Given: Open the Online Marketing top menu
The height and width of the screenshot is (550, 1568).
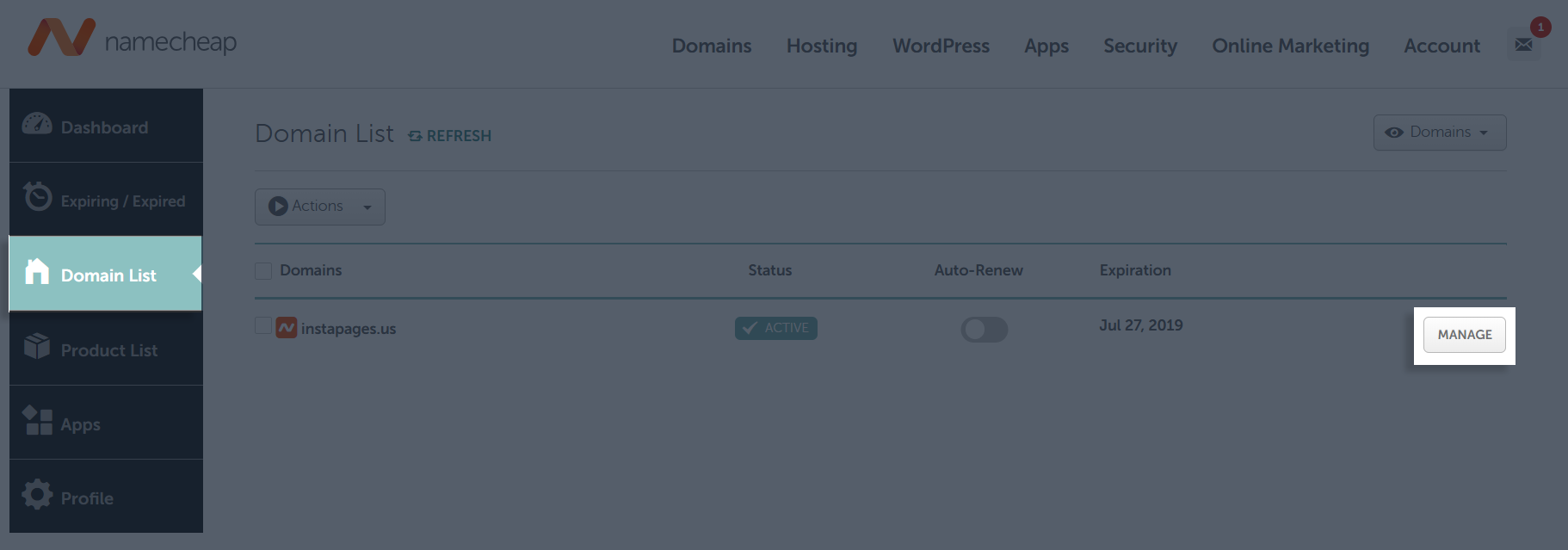Looking at the screenshot, I should 1291,46.
